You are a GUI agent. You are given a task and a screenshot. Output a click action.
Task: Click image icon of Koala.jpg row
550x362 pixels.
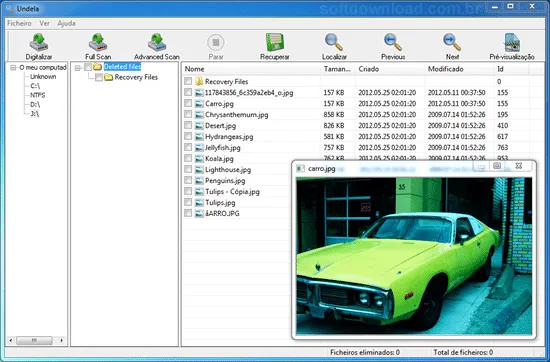pyautogui.click(x=199, y=159)
